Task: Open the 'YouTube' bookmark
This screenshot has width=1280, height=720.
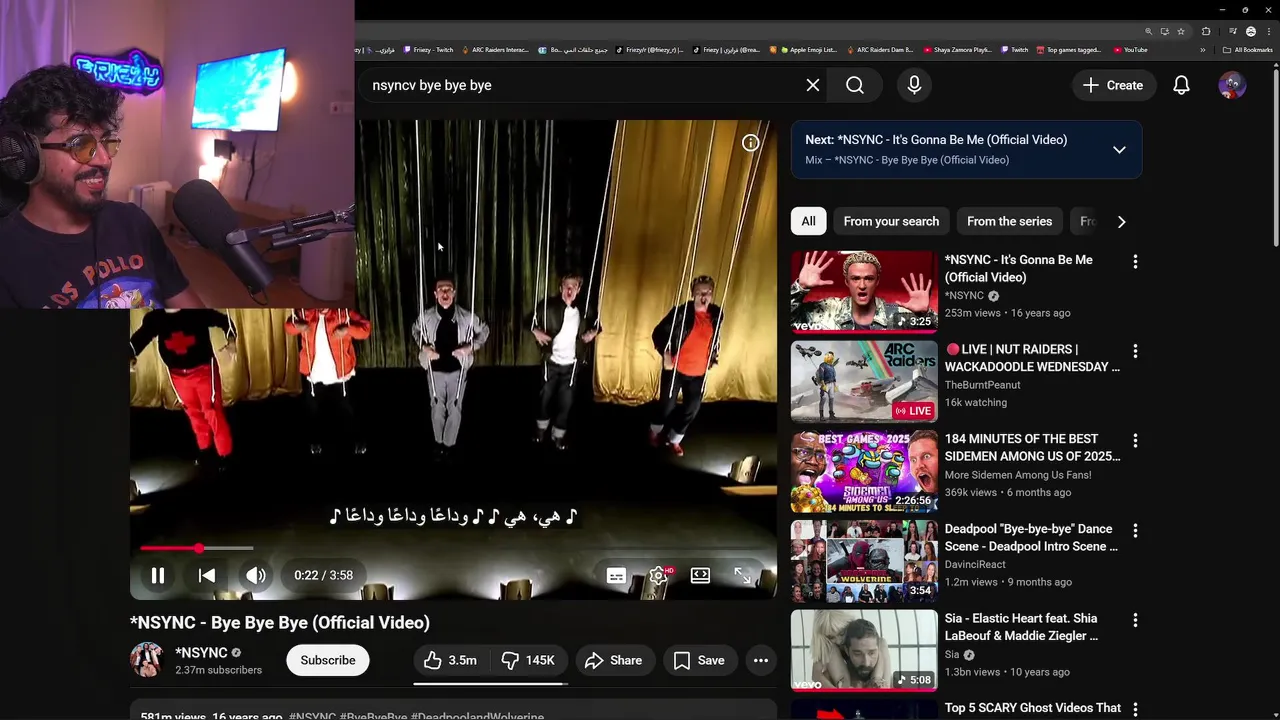Action: click(1131, 50)
